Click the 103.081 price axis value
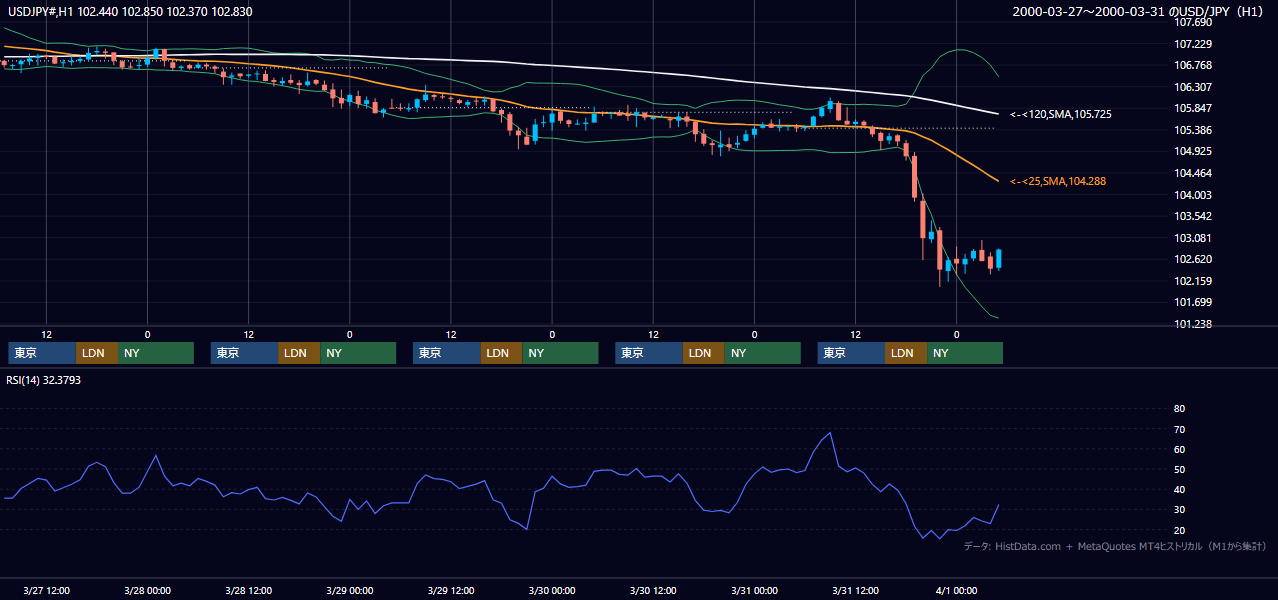 pos(1191,238)
